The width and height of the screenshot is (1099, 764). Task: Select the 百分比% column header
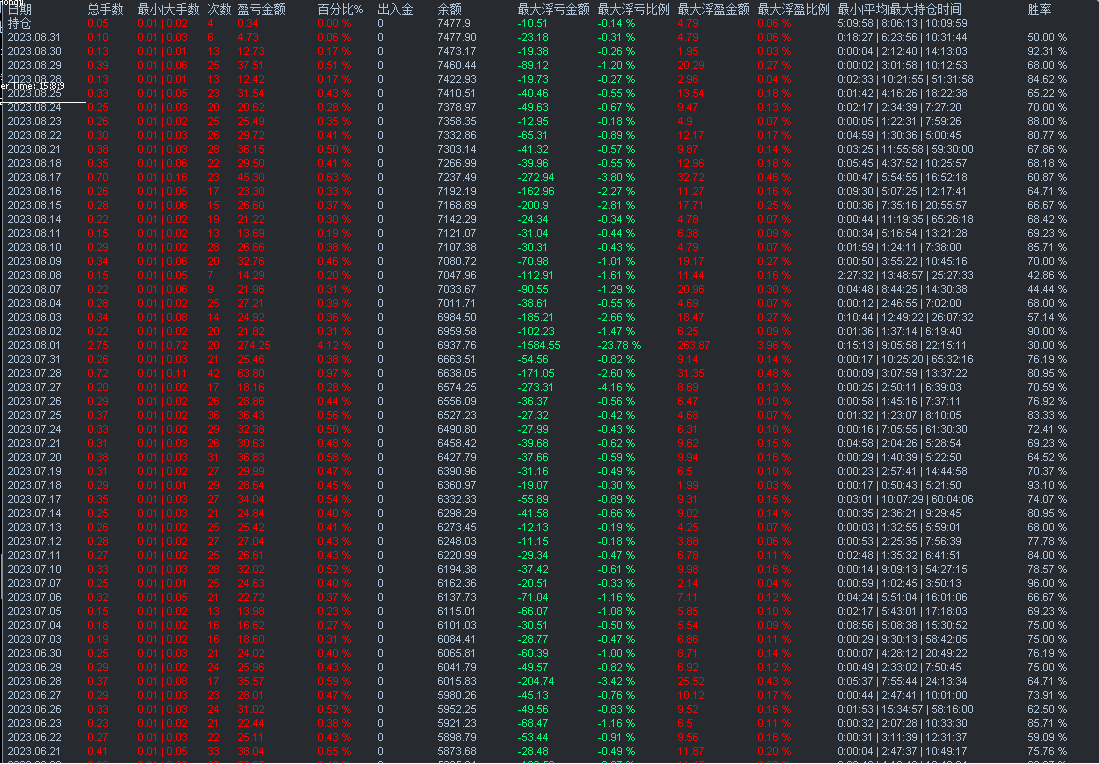(341, 9)
